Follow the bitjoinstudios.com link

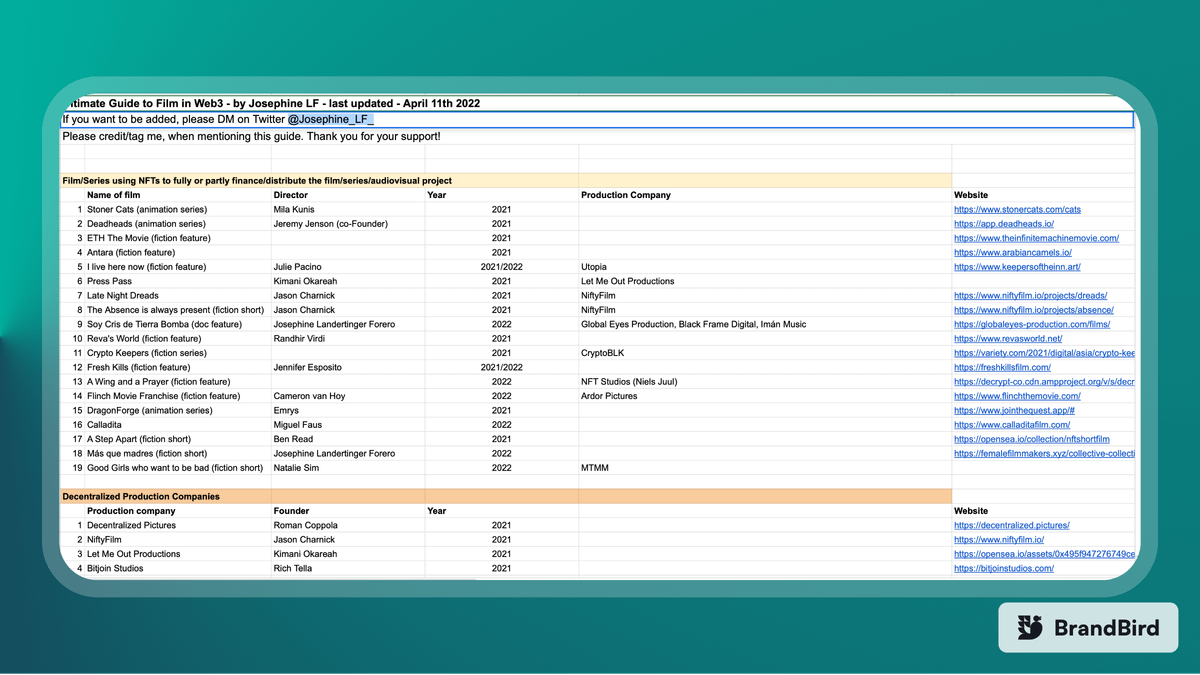(x=1004, y=569)
